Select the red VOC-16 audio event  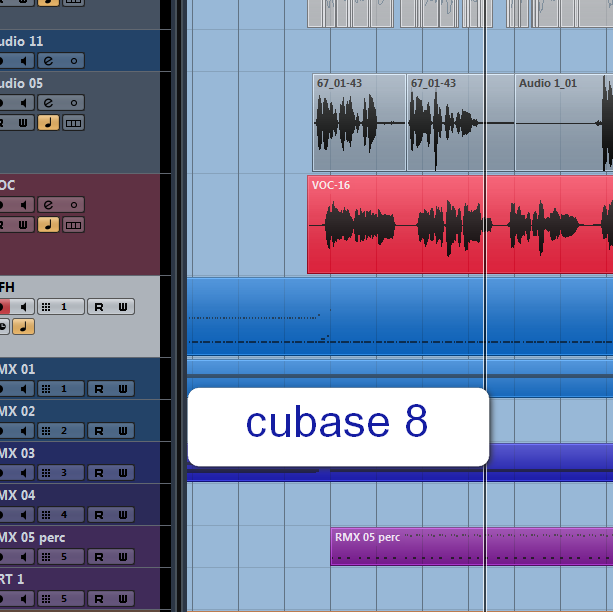(x=460, y=224)
